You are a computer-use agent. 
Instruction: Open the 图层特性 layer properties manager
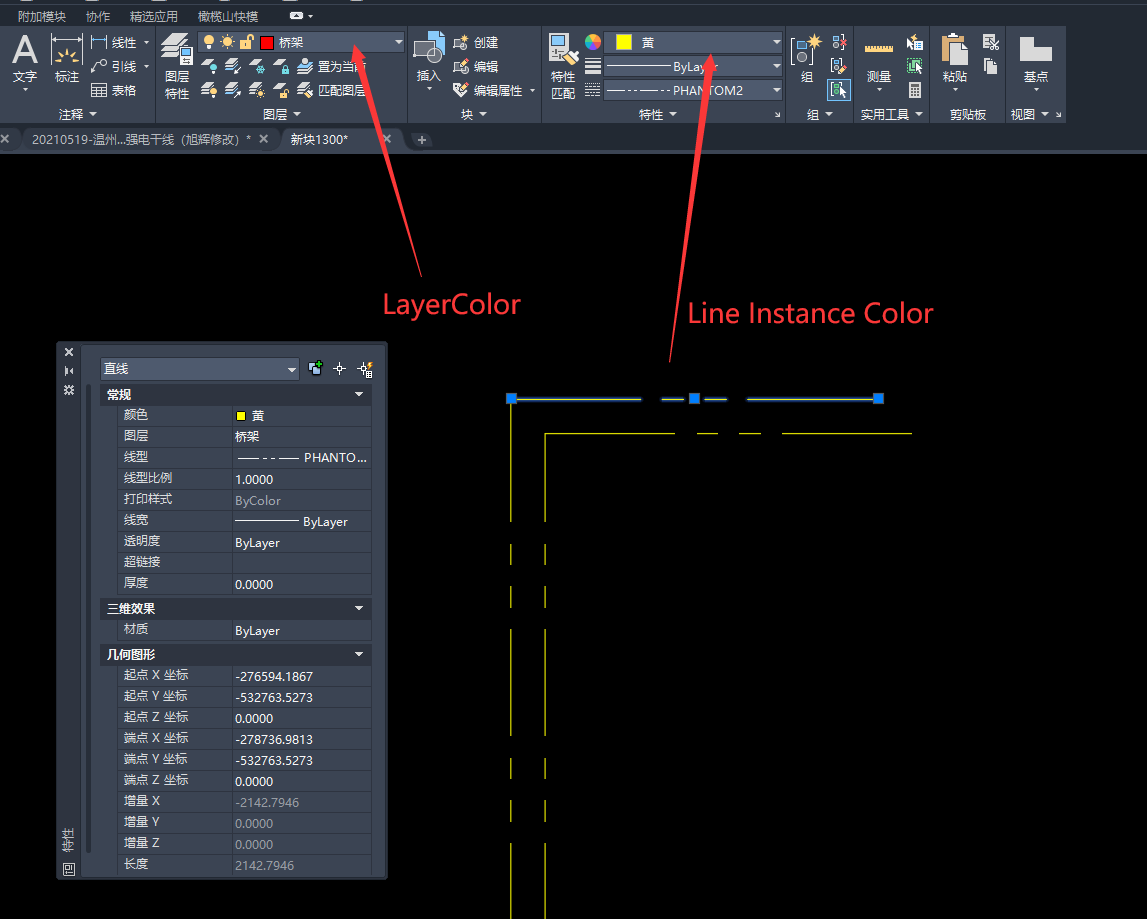[176, 60]
